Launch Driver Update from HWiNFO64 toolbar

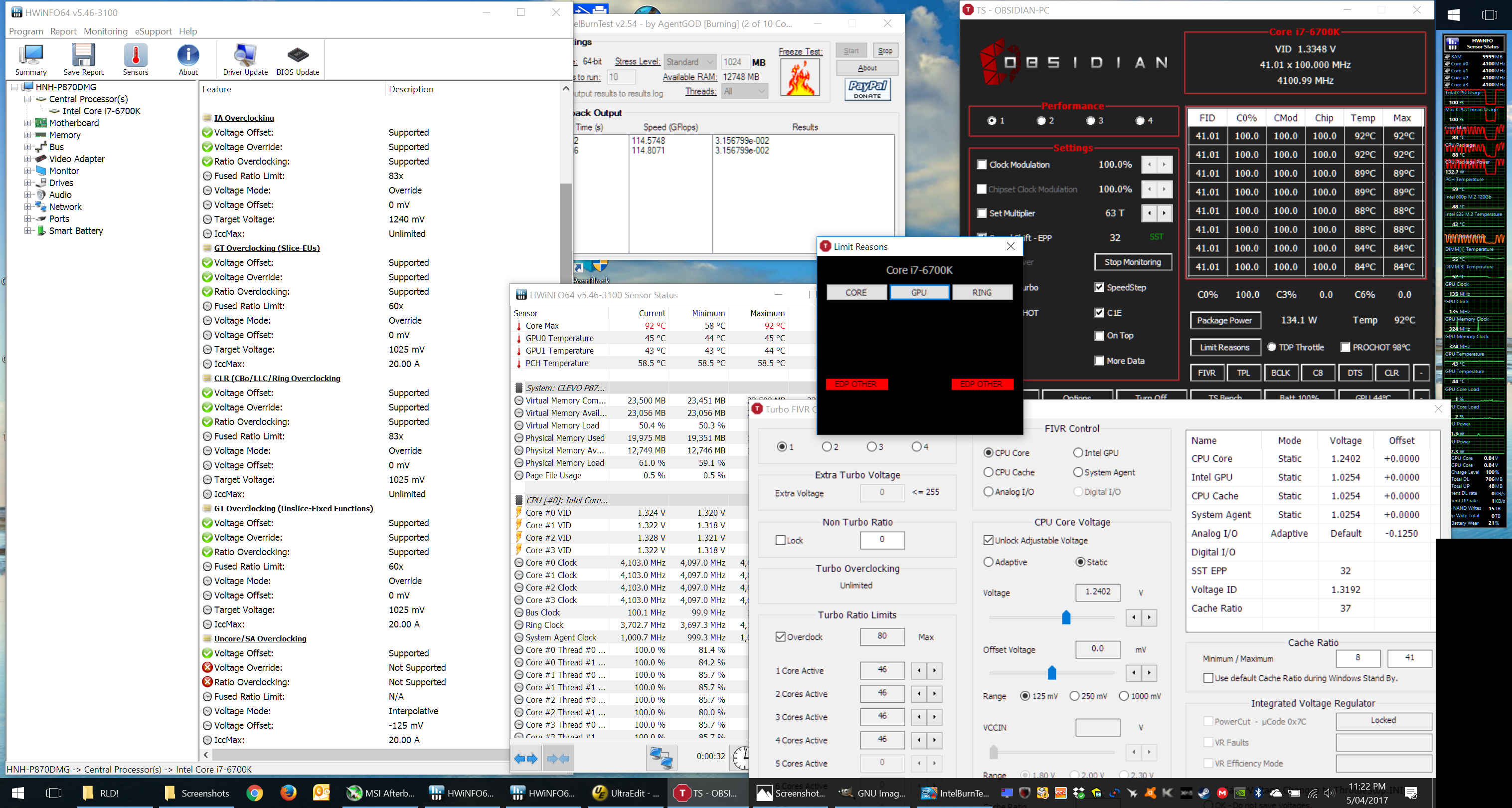point(245,60)
